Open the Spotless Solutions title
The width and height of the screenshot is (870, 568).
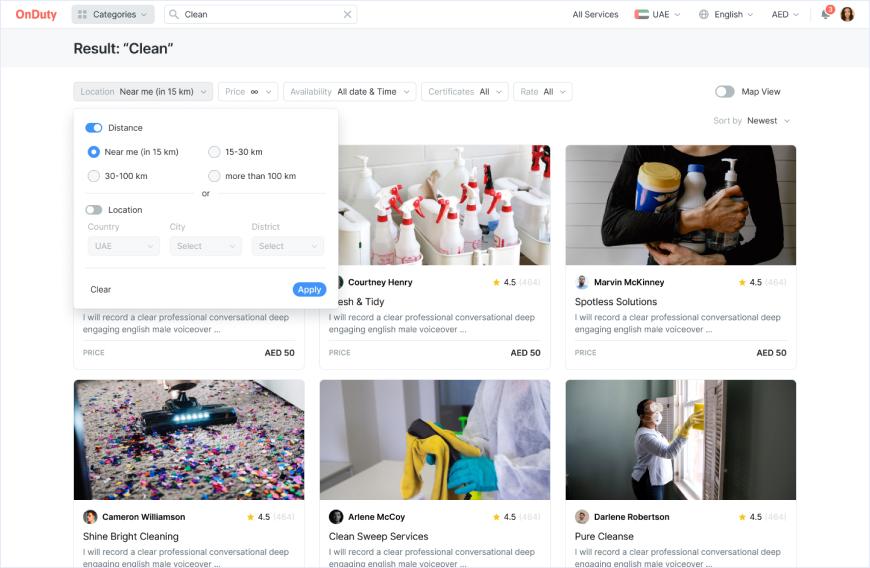616,302
